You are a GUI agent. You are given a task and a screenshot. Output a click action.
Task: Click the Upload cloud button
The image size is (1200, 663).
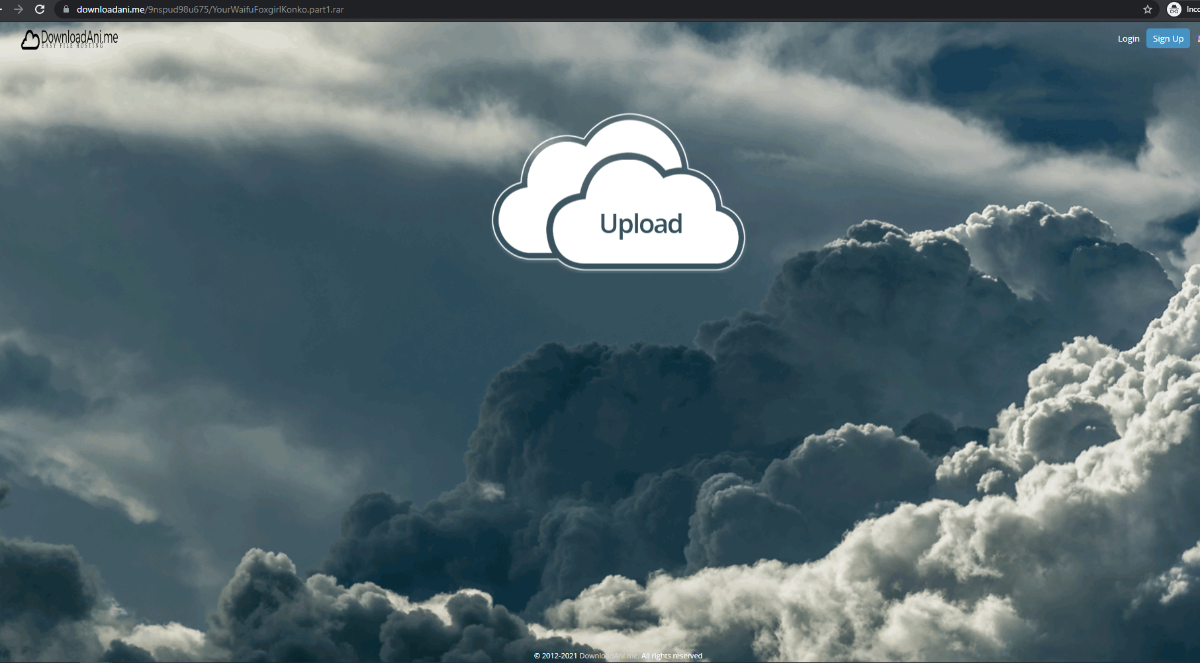(x=641, y=224)
